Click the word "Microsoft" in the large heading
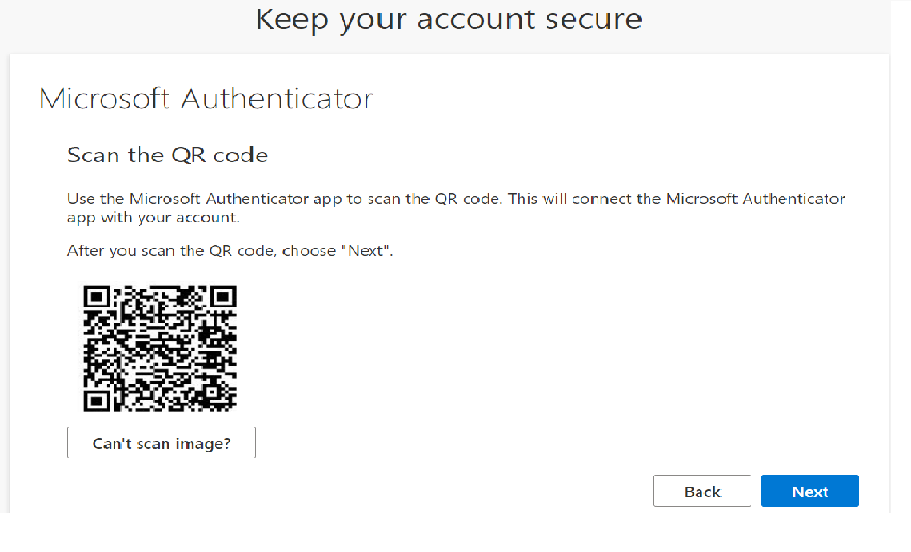The height and width of the screenshot is (552, 911). point(105,99)
